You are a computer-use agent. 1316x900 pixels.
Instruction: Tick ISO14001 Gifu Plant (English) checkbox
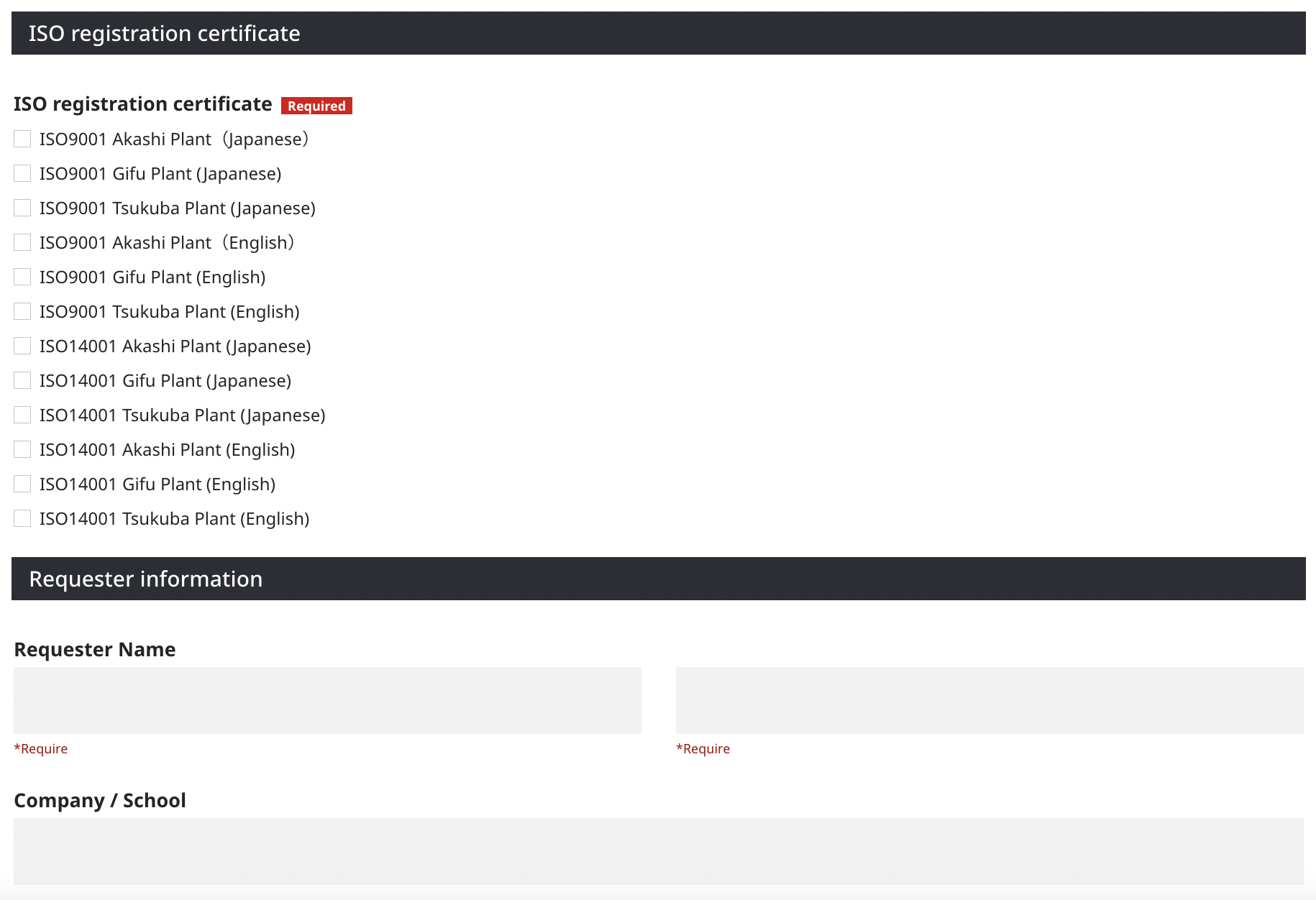point(22,483)
